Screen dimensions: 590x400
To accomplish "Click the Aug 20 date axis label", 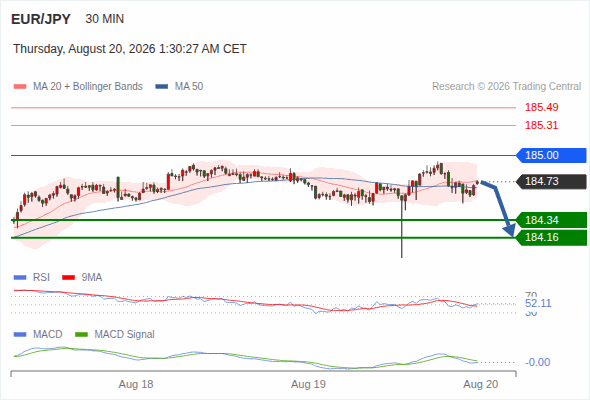I will tap(481, 384).
